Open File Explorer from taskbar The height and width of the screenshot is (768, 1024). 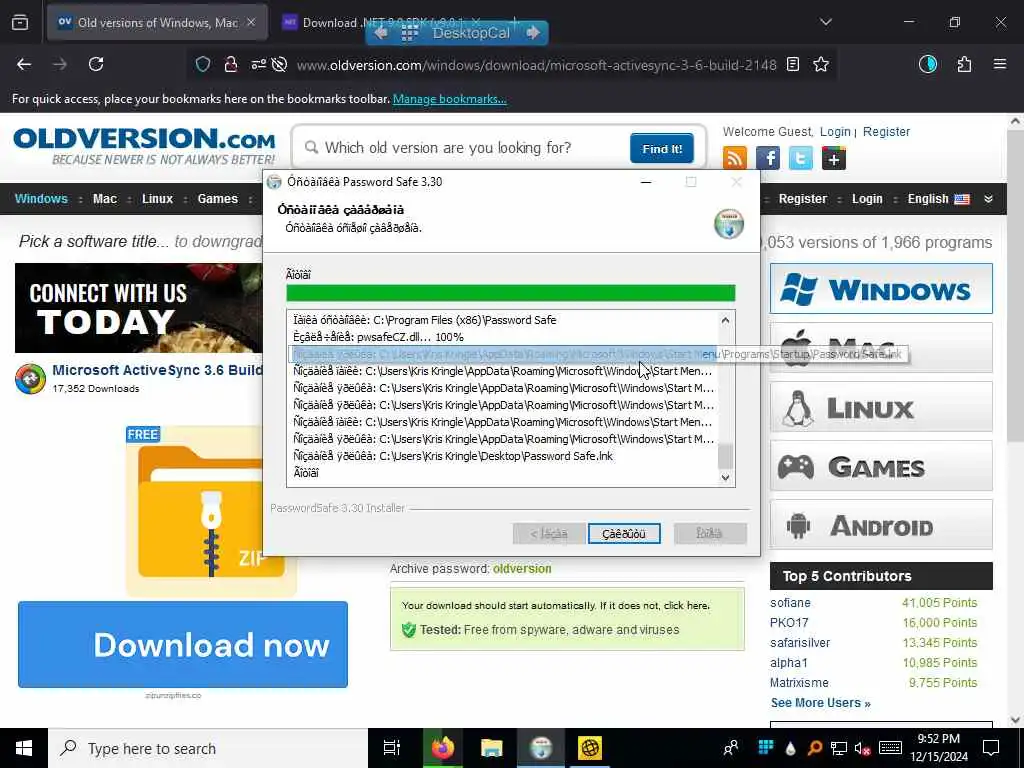[x=491, y=748]
